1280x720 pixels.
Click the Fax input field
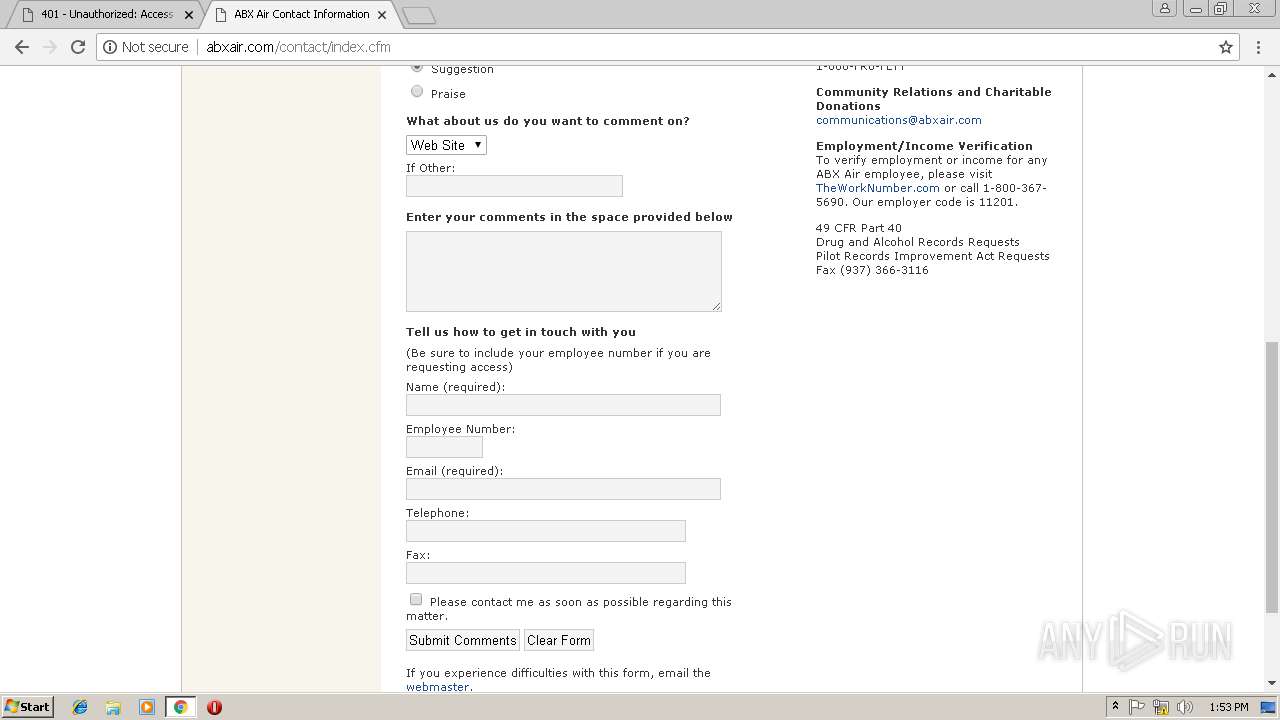click(546, 573)
